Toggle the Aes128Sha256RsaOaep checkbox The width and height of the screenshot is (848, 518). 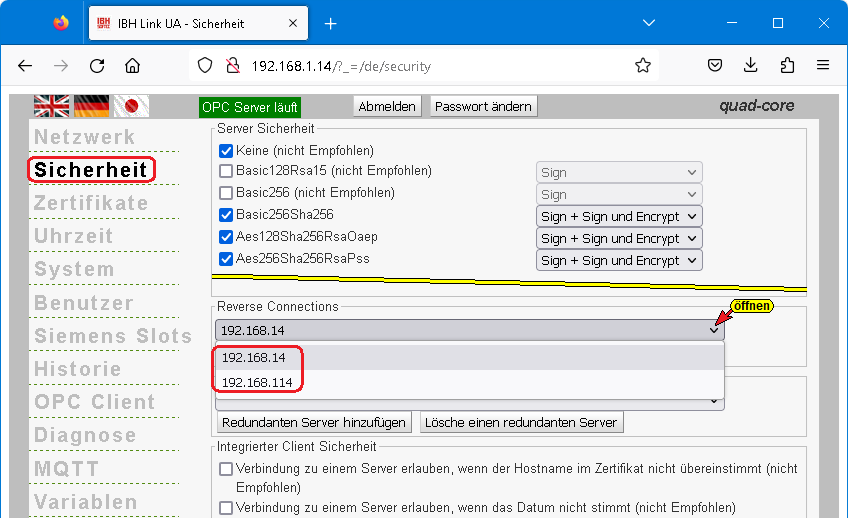pyautogui.click(x=226, y=237)
